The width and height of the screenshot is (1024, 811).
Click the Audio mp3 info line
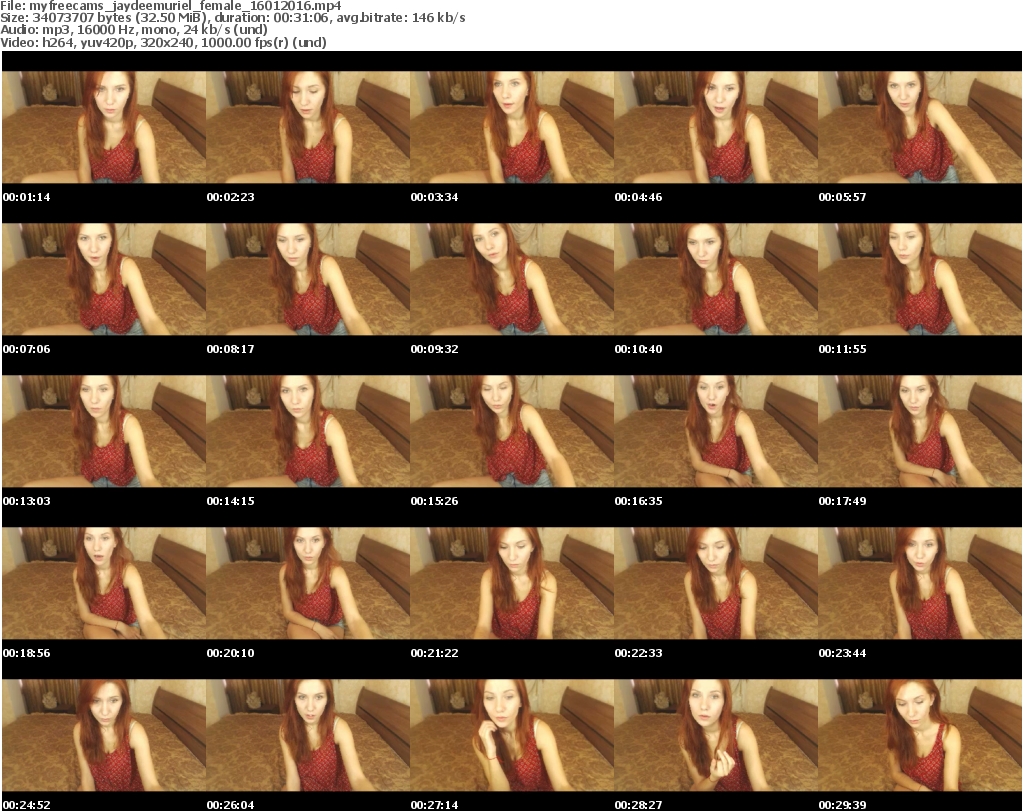click(134, 29)
